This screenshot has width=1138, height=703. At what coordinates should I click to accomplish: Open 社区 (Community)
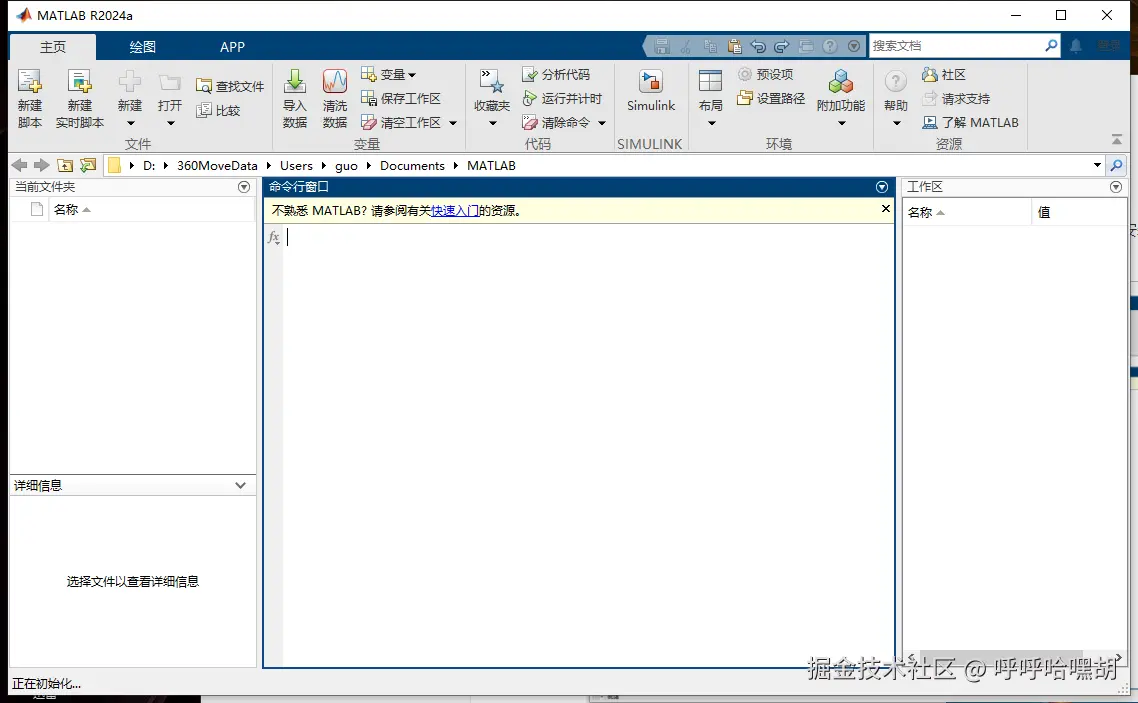point(943,75)
